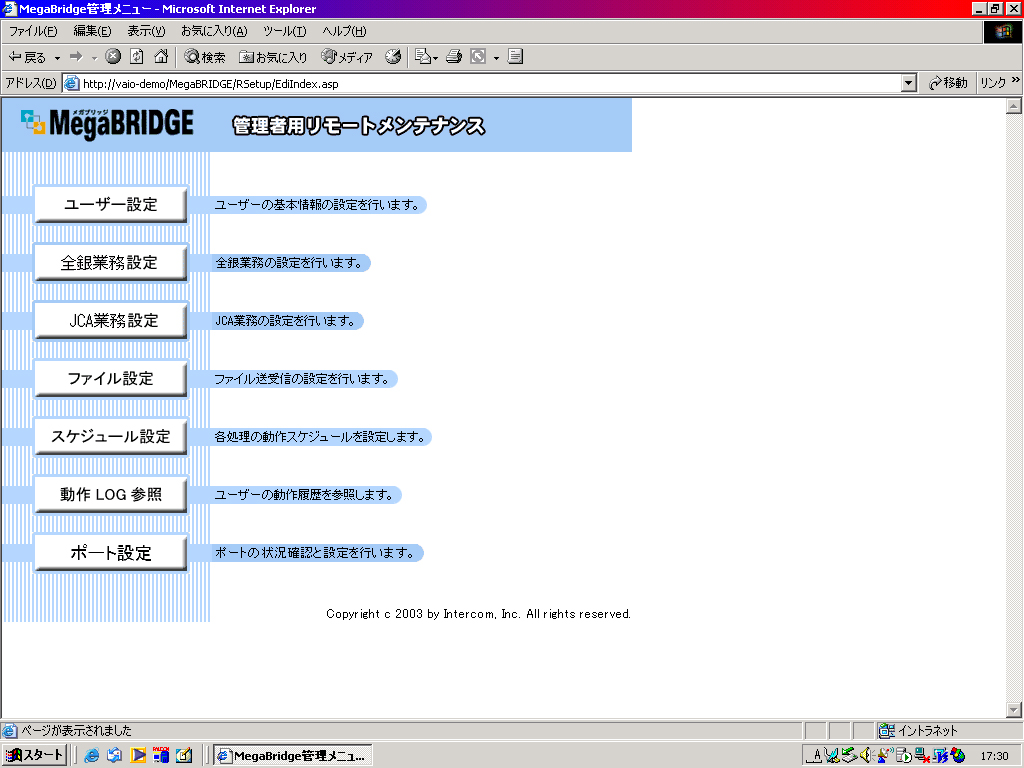Click the MegaBRIDGE logo
Viewport: 1024px width, 768px height.
[x=108, y=124]
